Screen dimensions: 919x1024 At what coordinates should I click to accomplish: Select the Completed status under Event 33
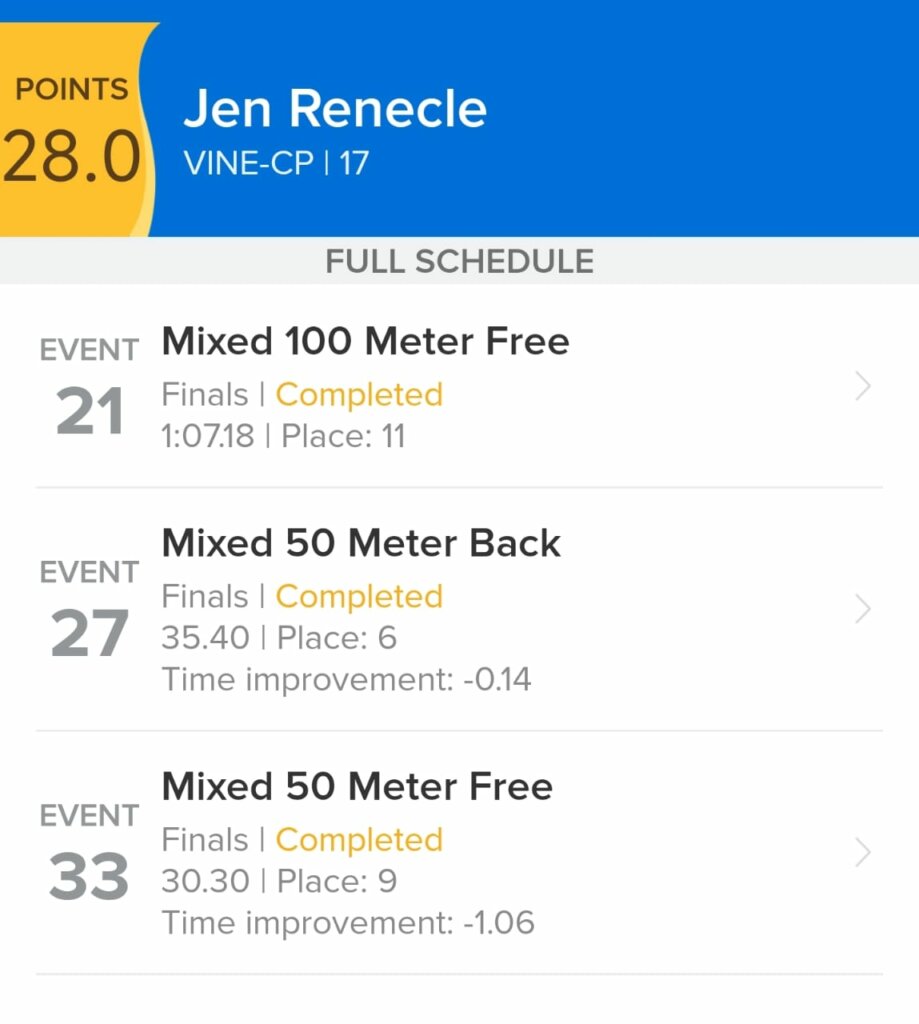[359, 840]
